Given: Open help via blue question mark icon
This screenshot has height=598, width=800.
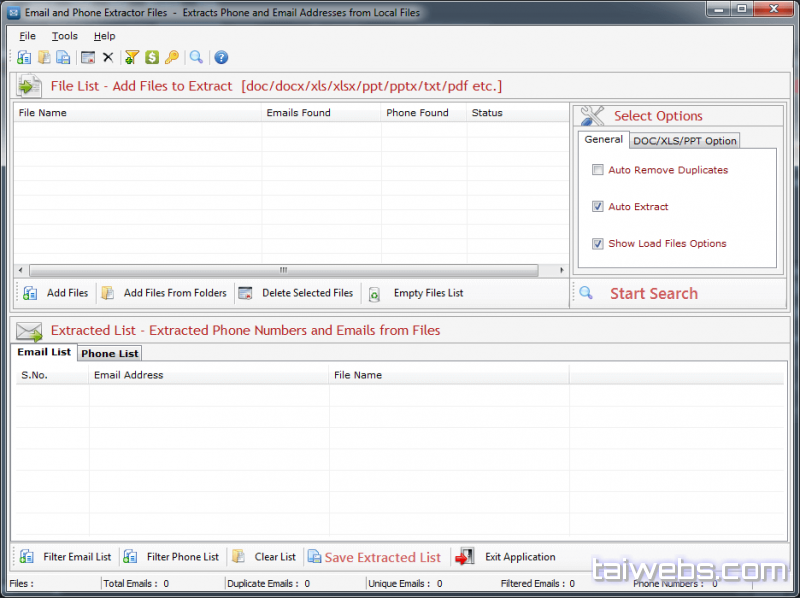Looking at the screenshot, I should pos(221,57).
